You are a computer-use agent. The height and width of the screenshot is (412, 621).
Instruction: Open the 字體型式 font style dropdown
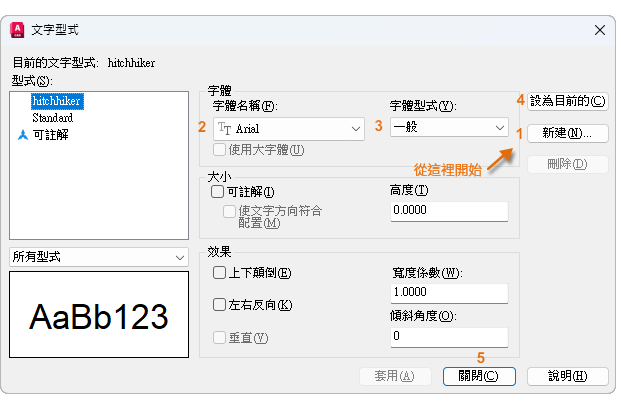[499, 128]
